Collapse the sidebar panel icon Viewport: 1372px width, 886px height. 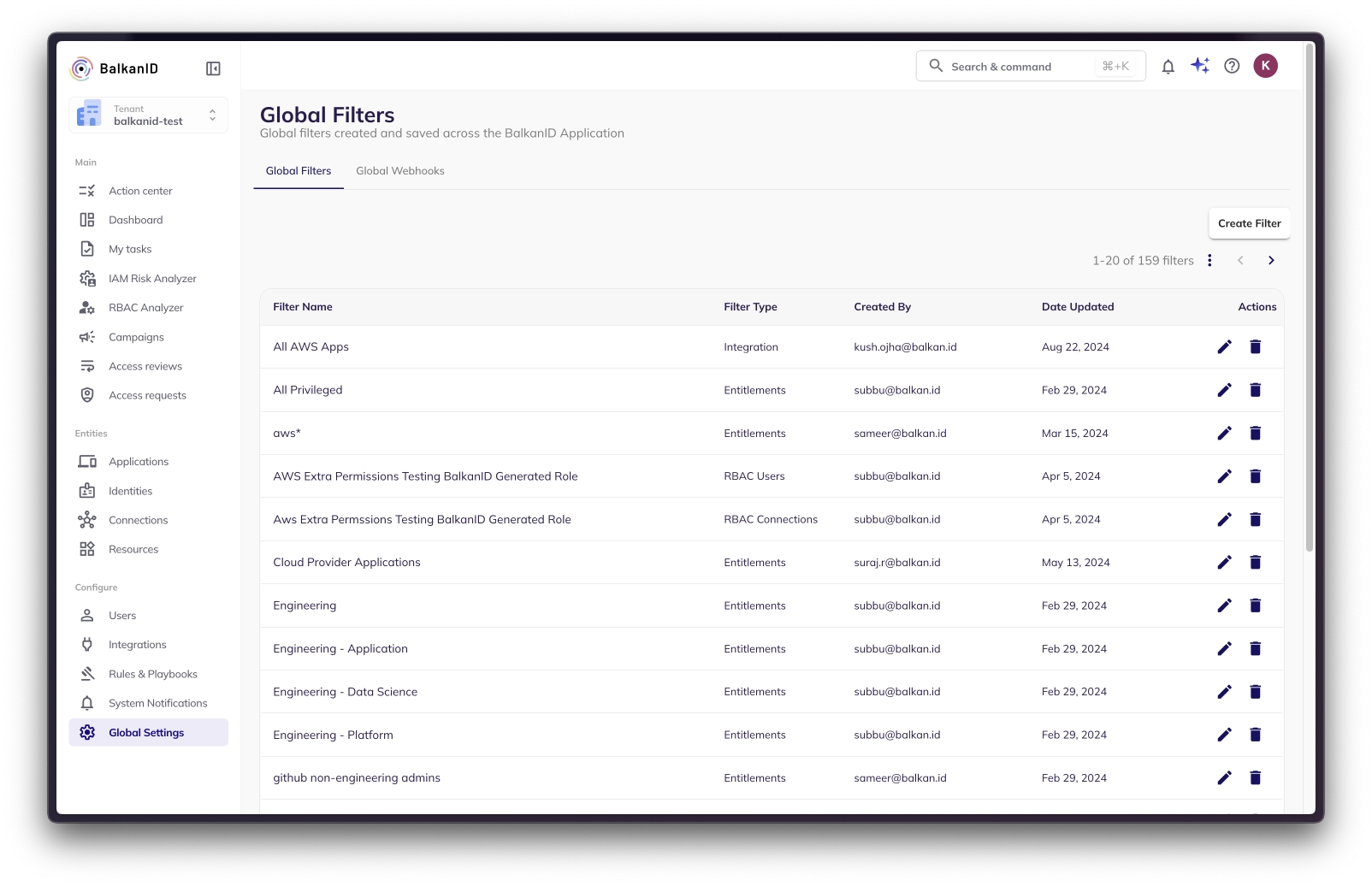[x=214, y=68]
